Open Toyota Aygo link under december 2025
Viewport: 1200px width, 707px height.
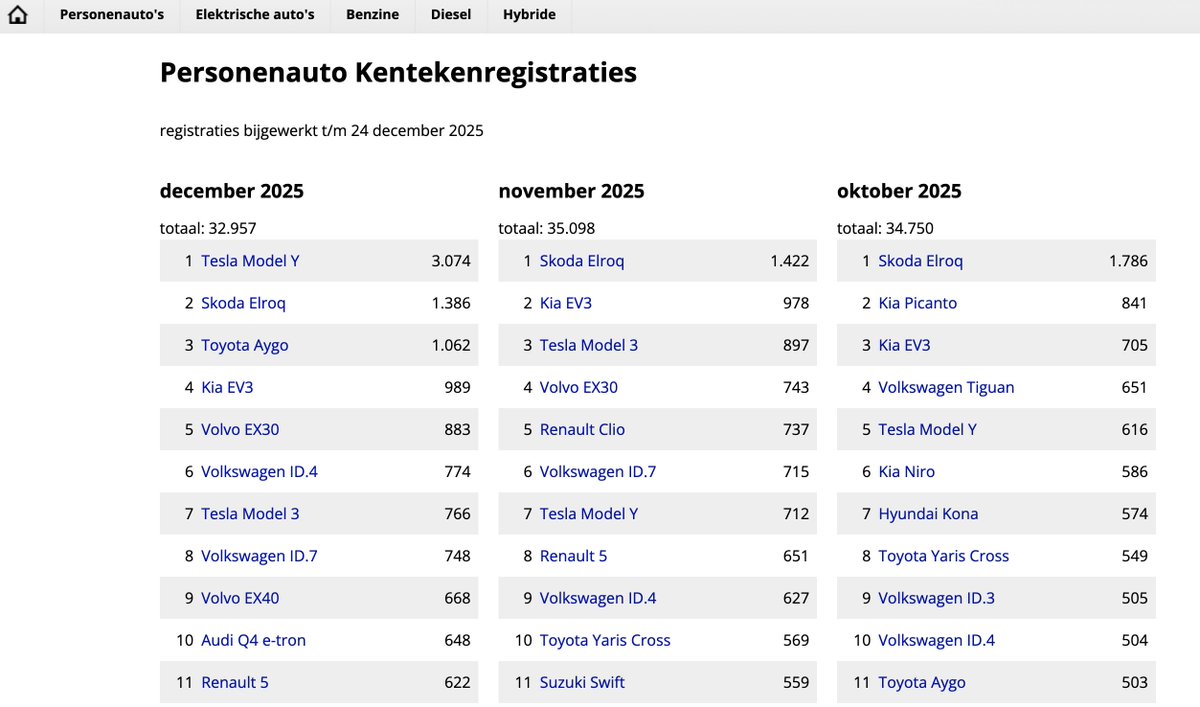pos(245,345)
